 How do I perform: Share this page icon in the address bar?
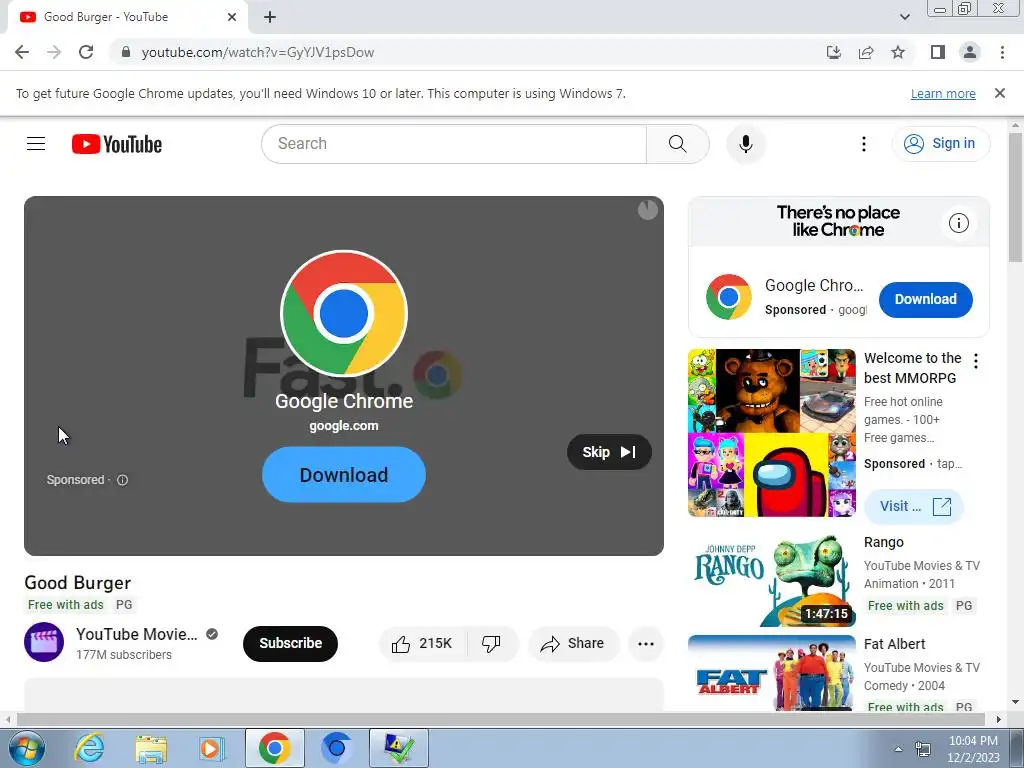pyautogui.click(x=866, y=52)
